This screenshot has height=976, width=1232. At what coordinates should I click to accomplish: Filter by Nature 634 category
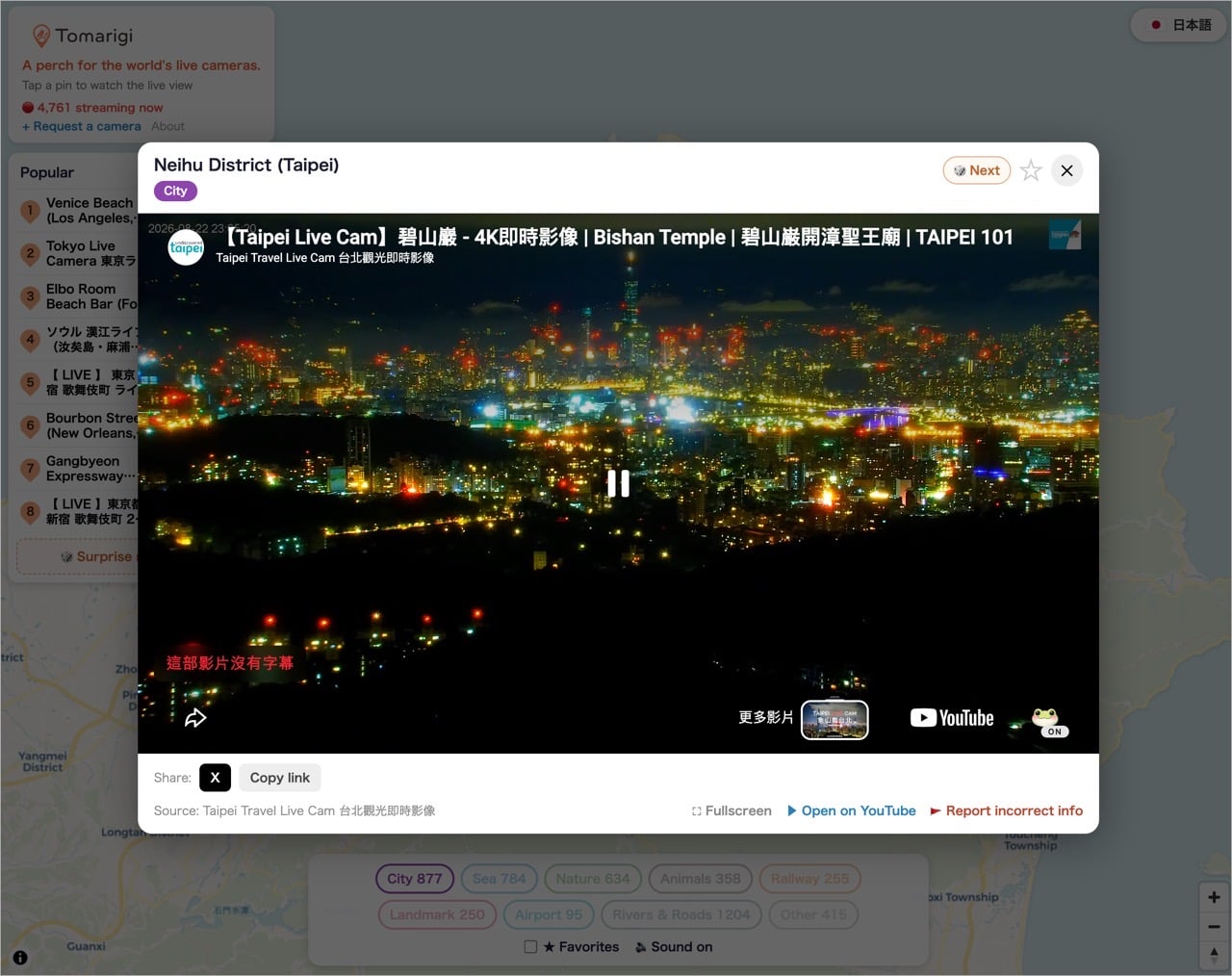coord(593,879)
